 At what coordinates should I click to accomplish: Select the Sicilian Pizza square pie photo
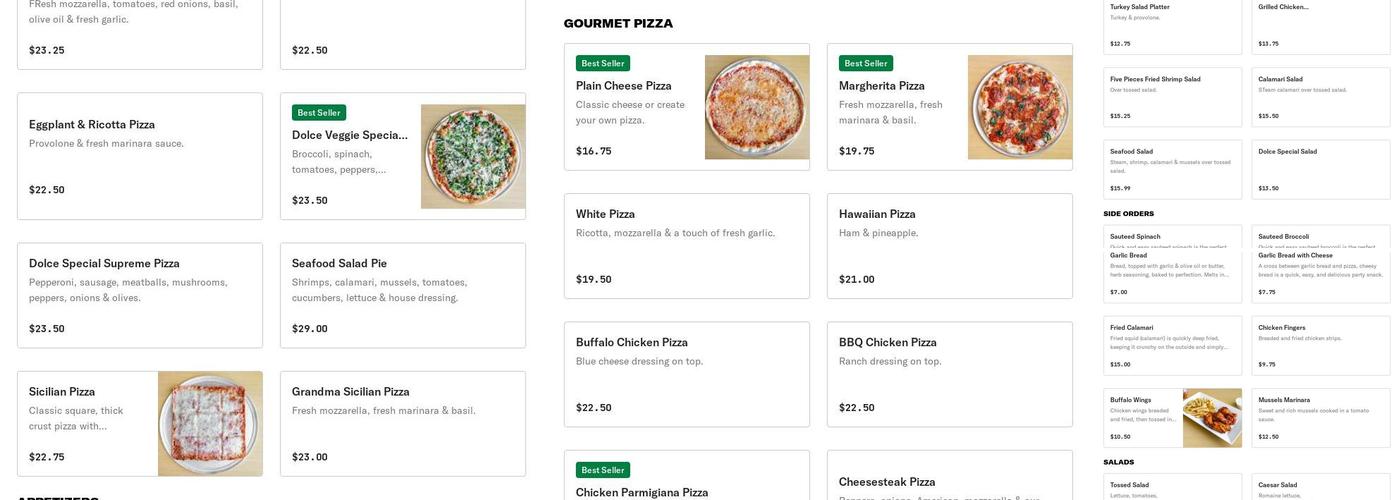(x=210, y=424)
